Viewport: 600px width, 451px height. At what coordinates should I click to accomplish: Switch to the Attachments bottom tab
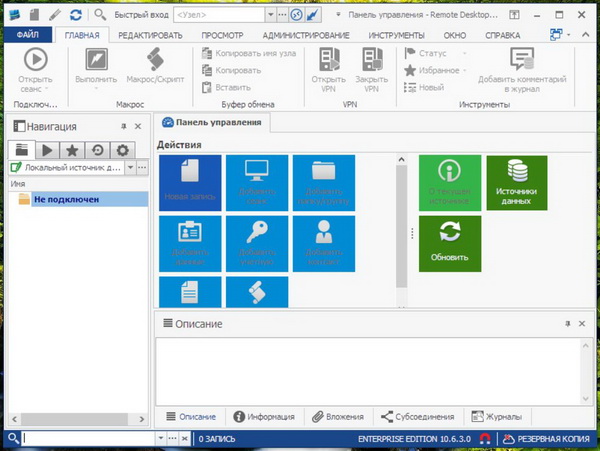click(336, 416)
